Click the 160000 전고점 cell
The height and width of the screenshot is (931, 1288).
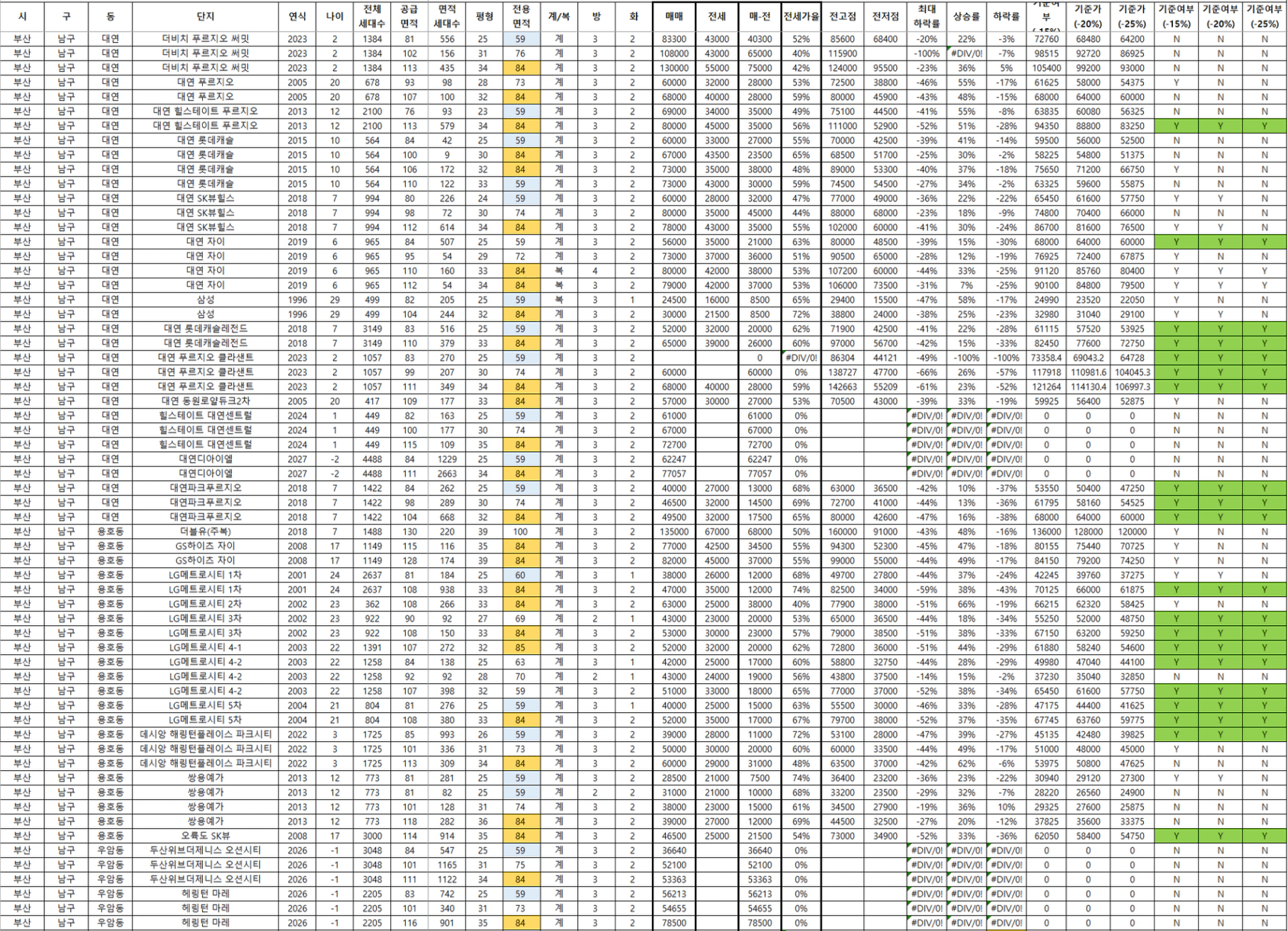point(843,531)
